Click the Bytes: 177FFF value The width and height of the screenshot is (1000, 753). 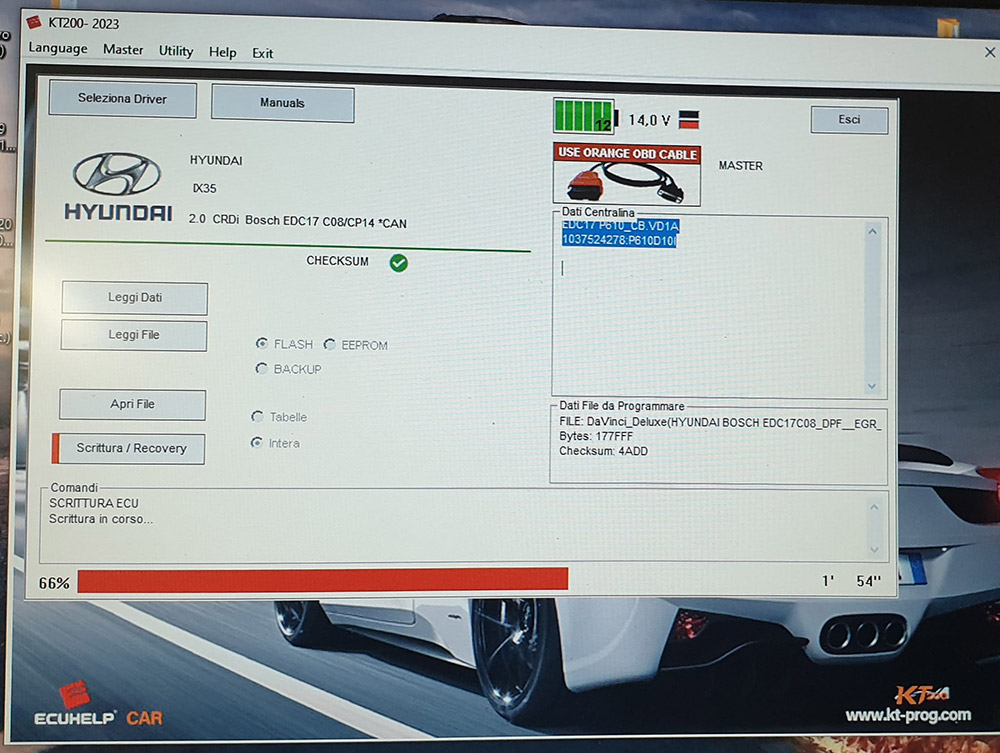pyautogui.click(x=596, y=436)
